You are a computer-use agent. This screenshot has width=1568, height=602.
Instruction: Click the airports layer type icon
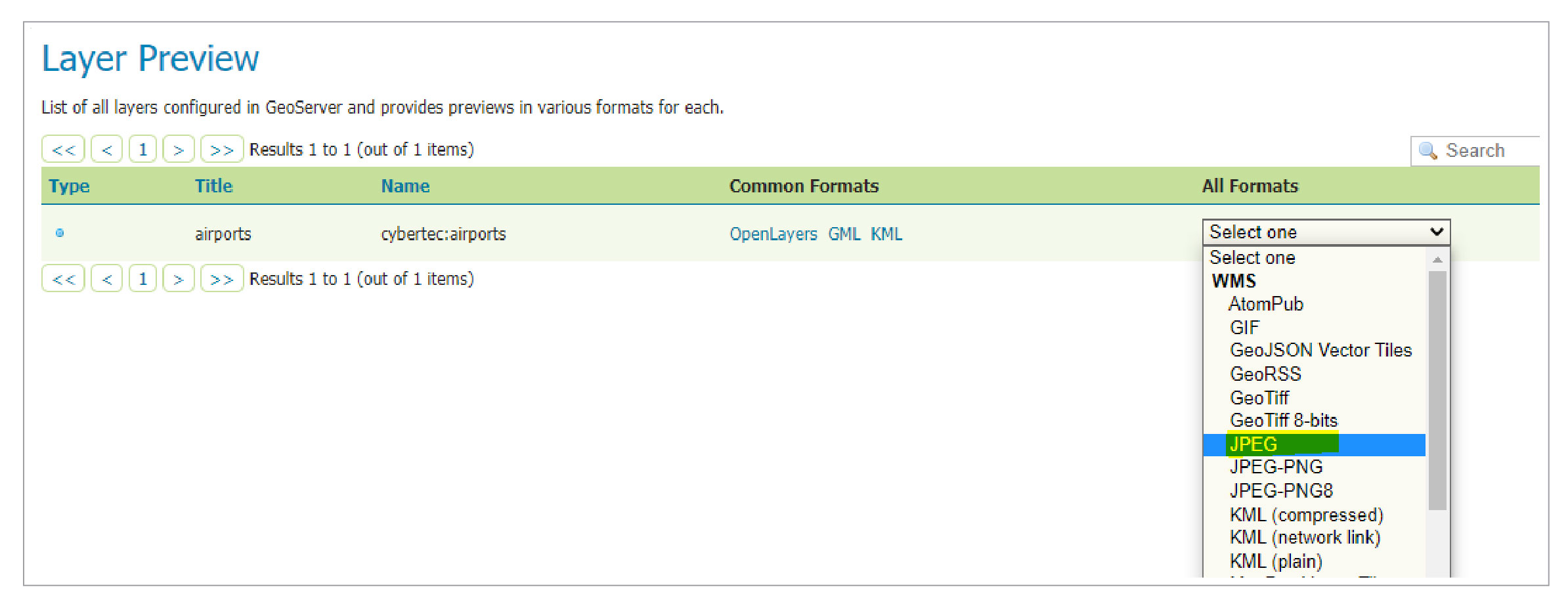[60, 233]
